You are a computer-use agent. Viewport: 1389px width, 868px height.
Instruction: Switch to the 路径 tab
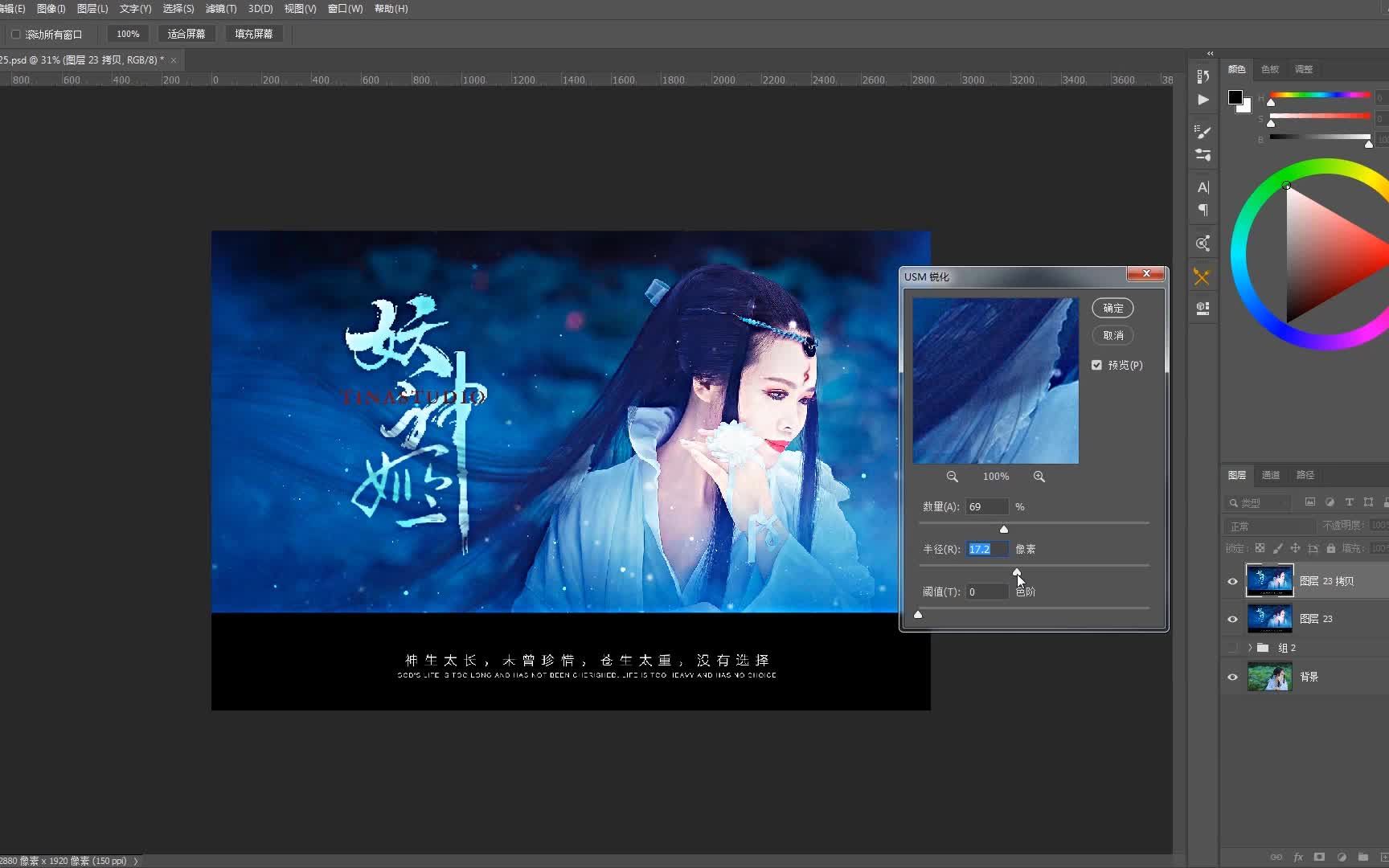click(x=1305, y=475)
